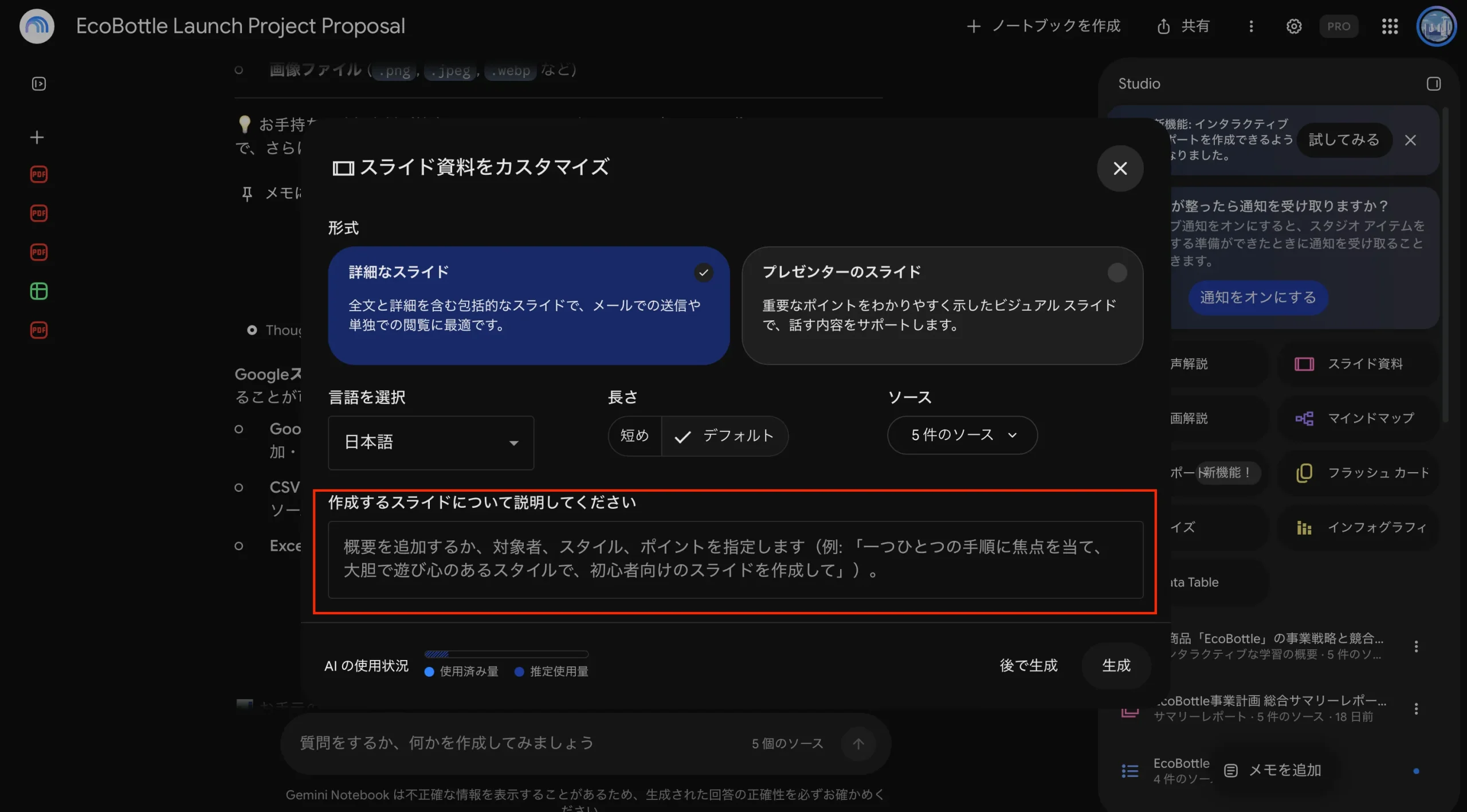Screen dimensions: 1467x812
Task: Click the send arrow in chat box
Action: click(858, 743)
